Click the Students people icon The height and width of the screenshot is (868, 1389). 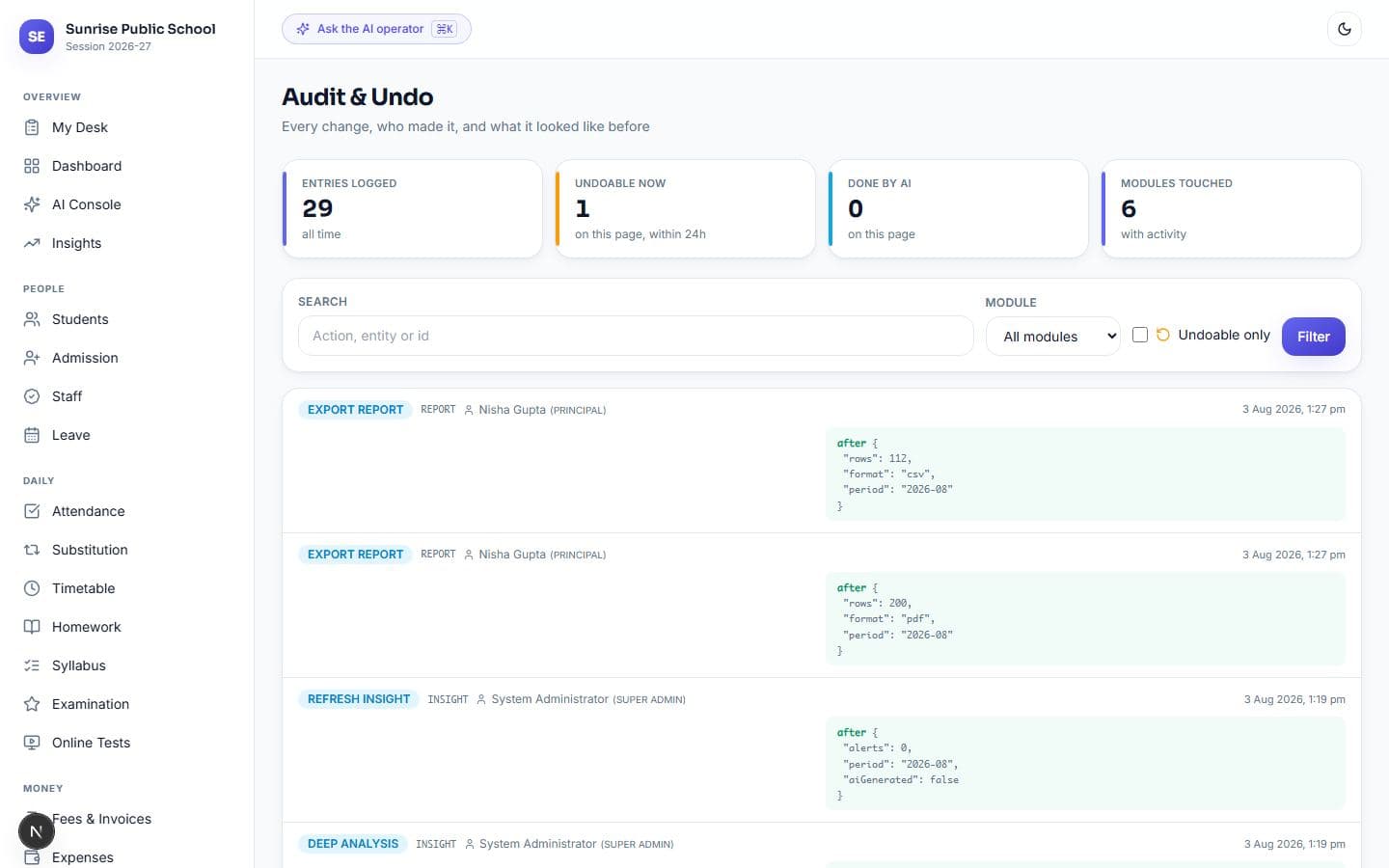32,319
